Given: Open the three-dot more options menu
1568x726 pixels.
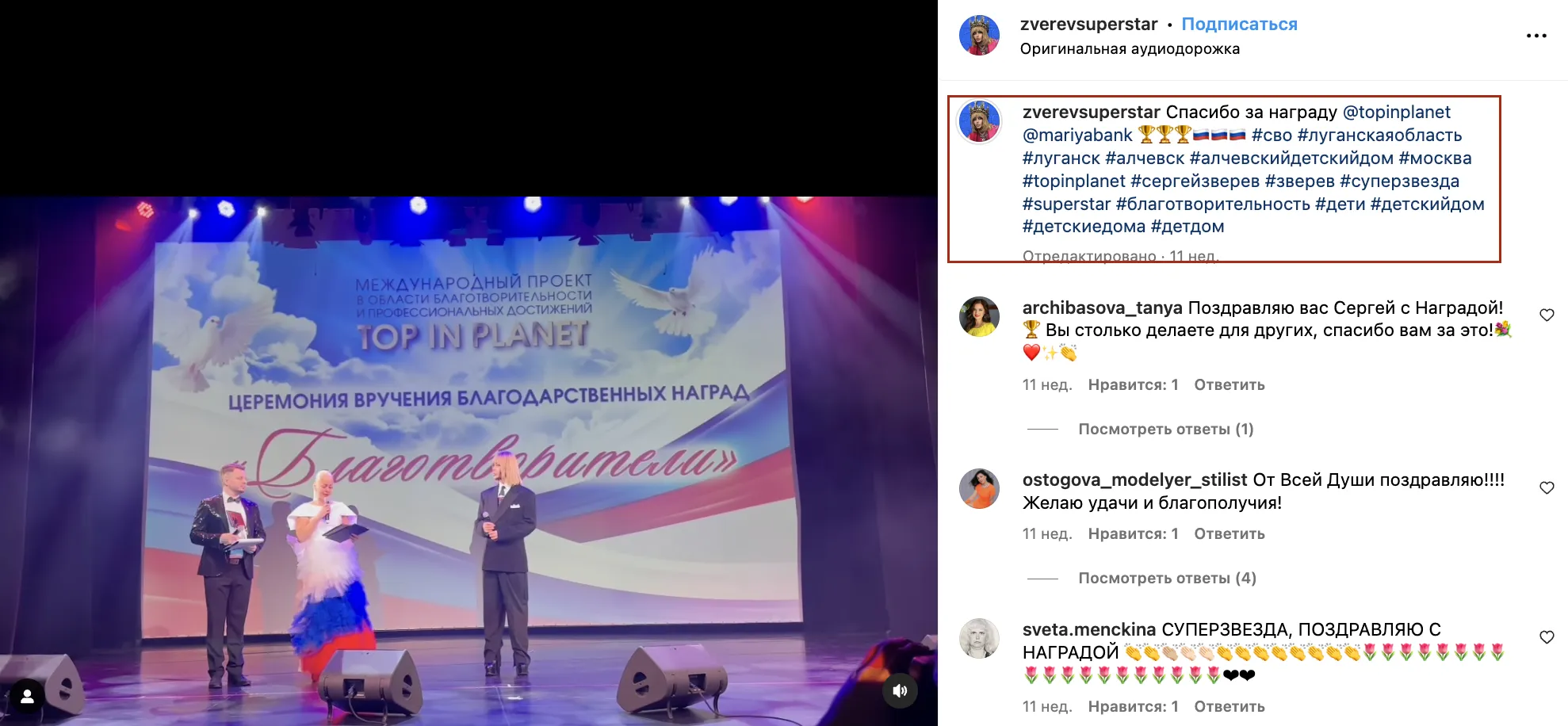Looking at the screenshot, I should 1536,36.
